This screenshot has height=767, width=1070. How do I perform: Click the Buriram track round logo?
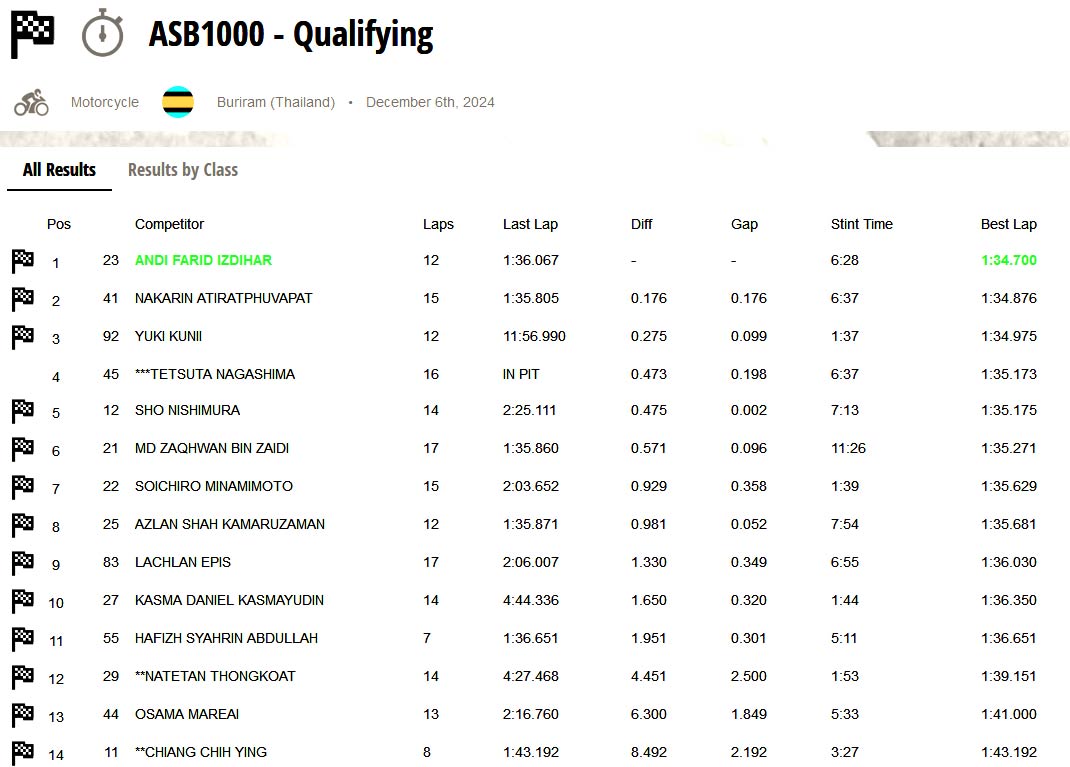pyautogui.click(x=178, y=102)
